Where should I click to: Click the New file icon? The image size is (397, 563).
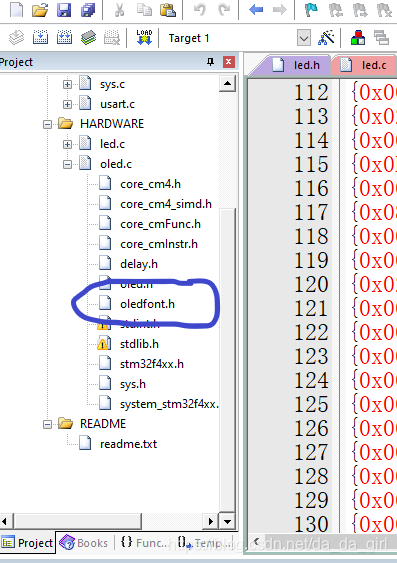(16, 9)
